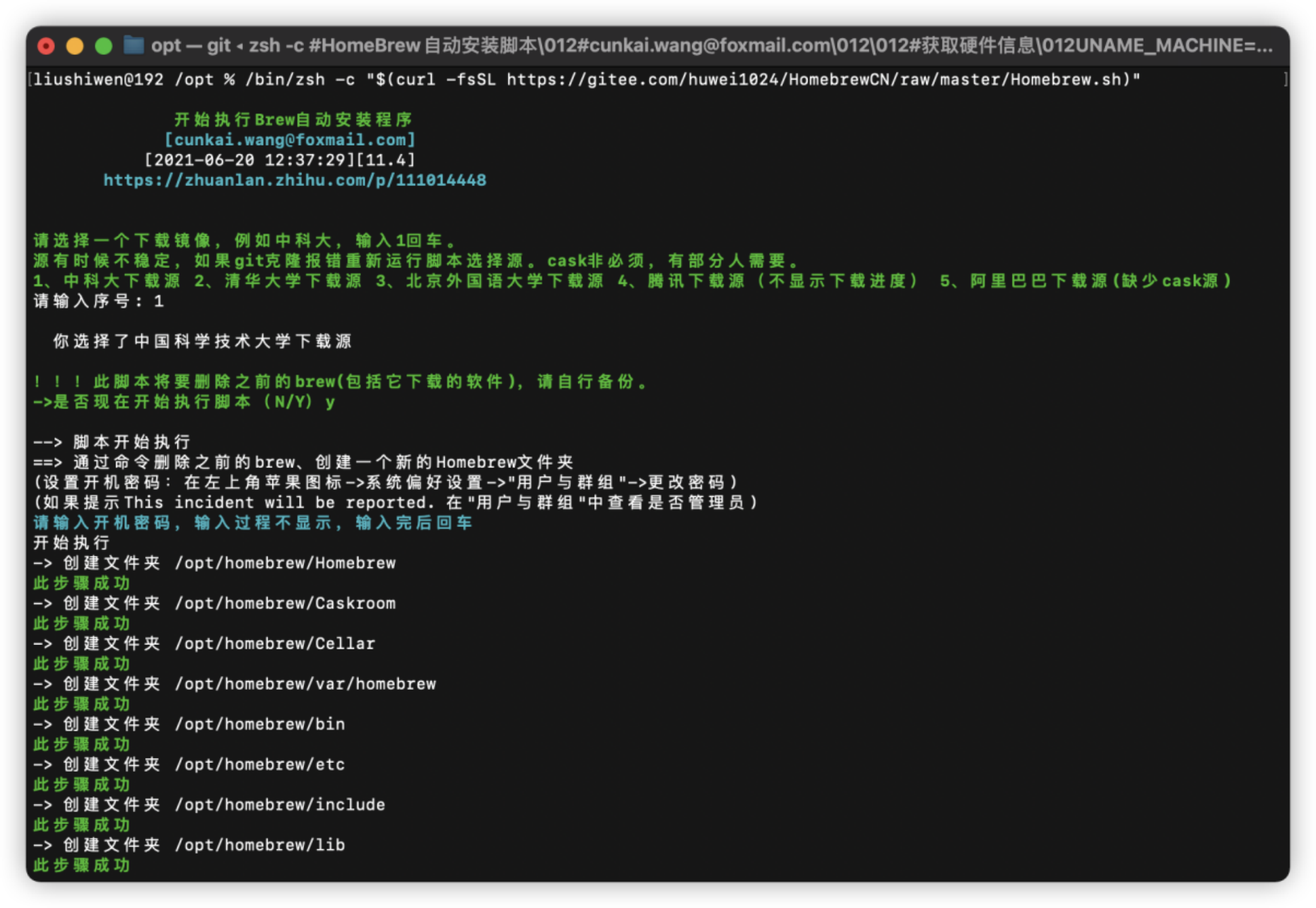Click the red close window button
The width and height of the screenshot is (1316, 908).
click(46, 46)
